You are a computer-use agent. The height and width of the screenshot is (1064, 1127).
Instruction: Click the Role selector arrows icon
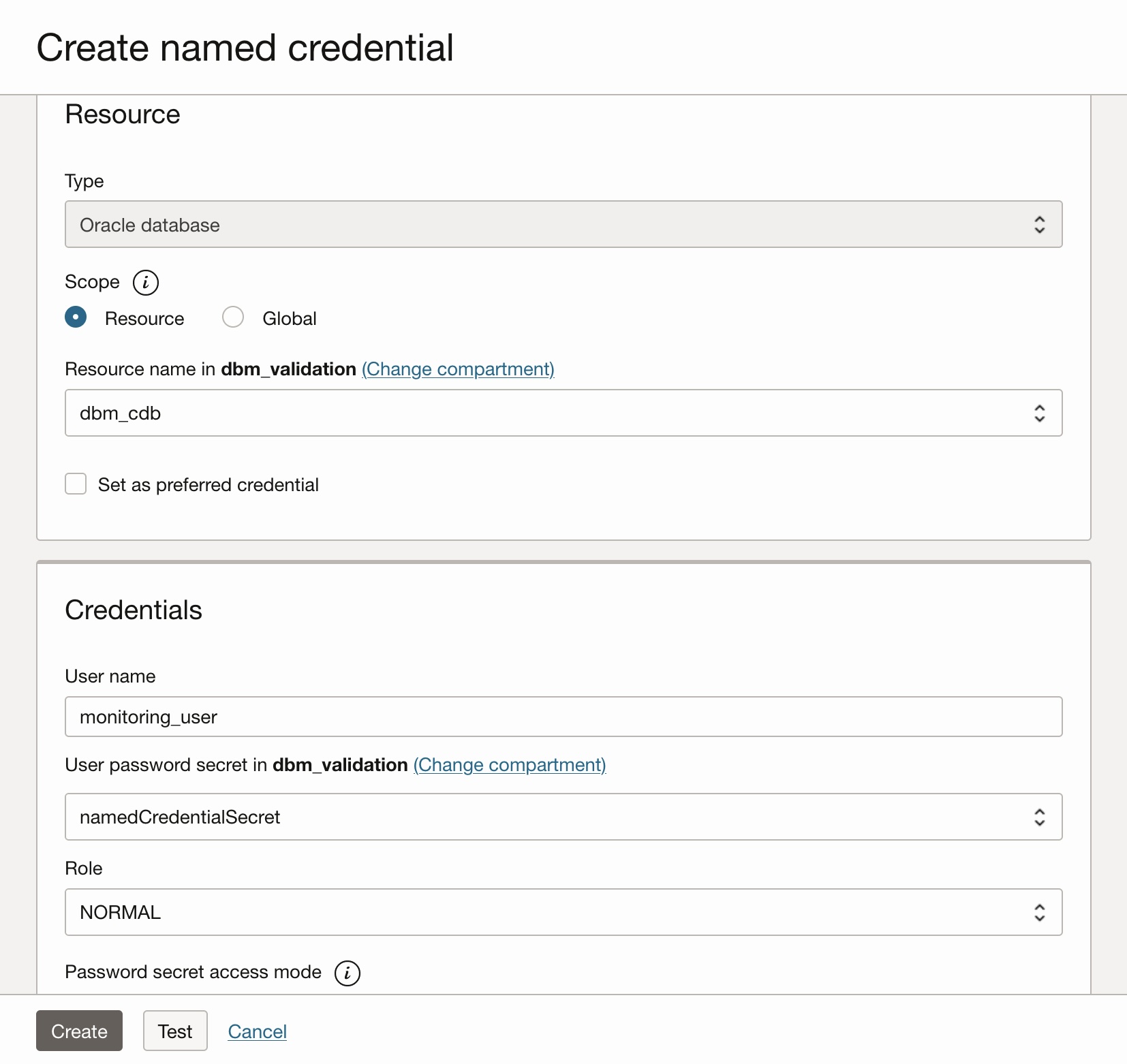click(x=1039, y=913)
